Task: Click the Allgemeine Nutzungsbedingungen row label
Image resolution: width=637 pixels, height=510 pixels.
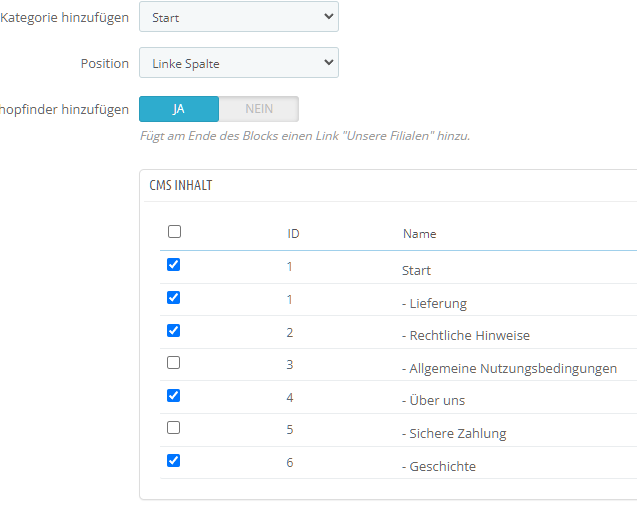Action: (x=509, y=368)
